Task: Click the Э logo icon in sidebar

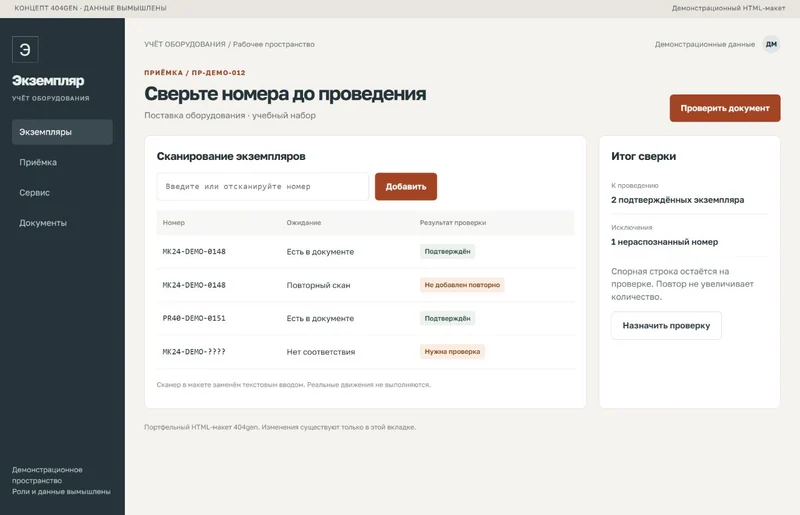Action: [x=25, y=50]
